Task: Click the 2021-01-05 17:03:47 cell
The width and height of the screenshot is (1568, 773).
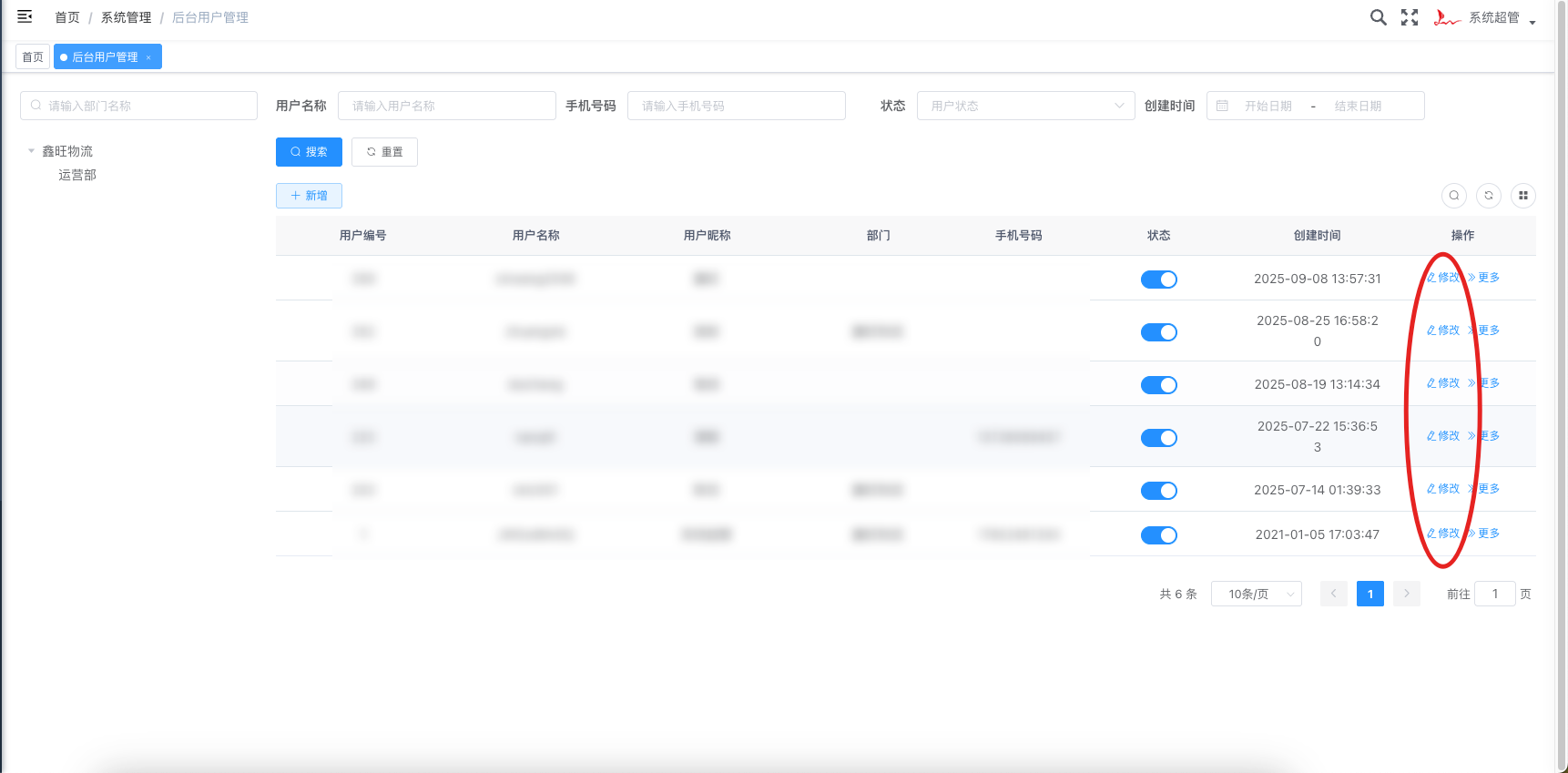Action: click(x=1318, y=534)
